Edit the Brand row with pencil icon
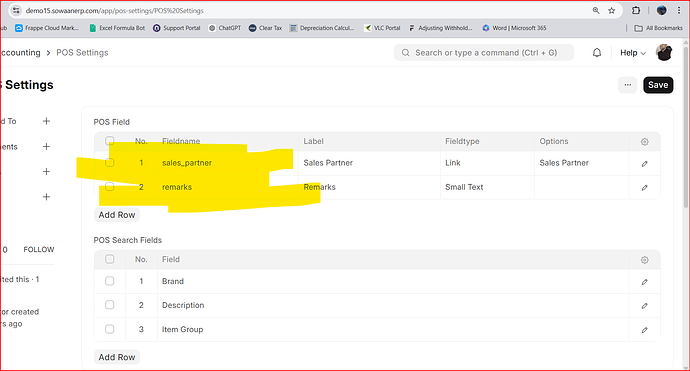The width and height of the screenshot is (690, 371). [x=644, y=282]
